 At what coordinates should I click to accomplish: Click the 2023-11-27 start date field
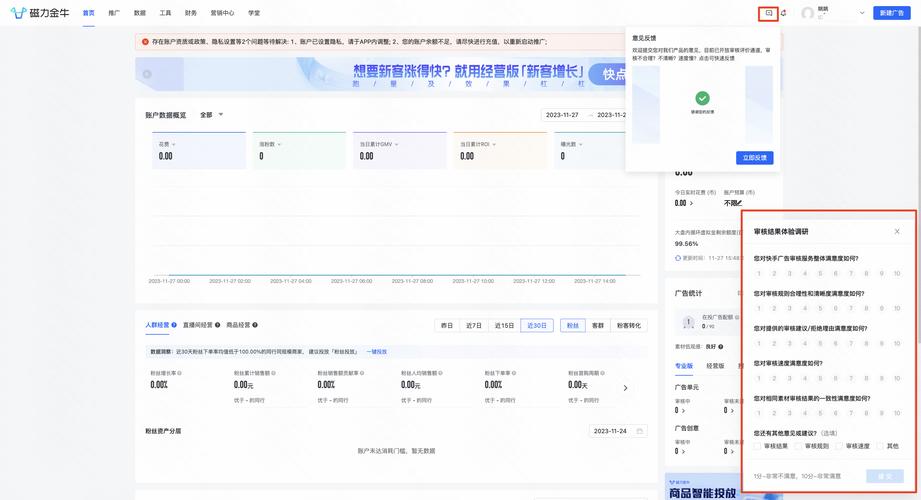pyautogui.click(x=562, y=115)
